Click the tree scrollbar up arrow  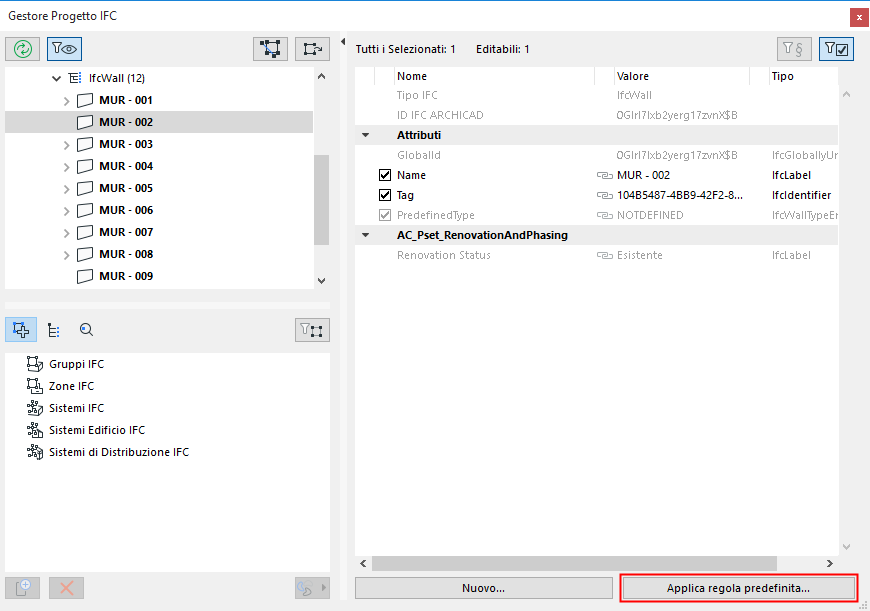coord(321,76)
